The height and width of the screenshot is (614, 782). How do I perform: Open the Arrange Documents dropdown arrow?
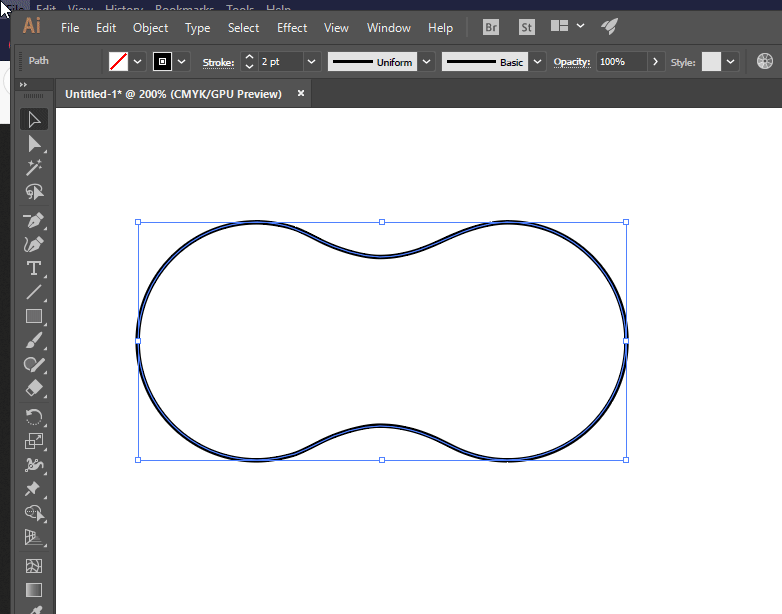click(580, 25)
